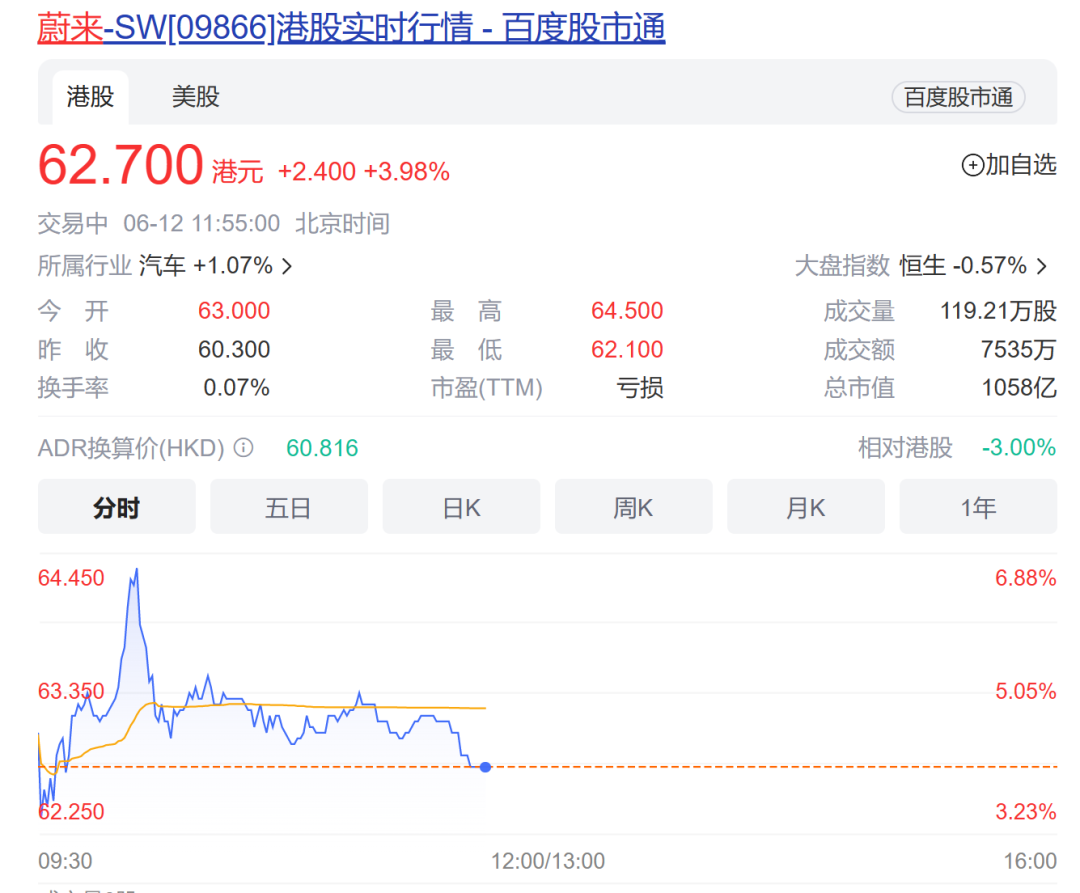The image size is (1080, 893).
Task: Click the price peak on intraday chart
Action: pos(136,570)
